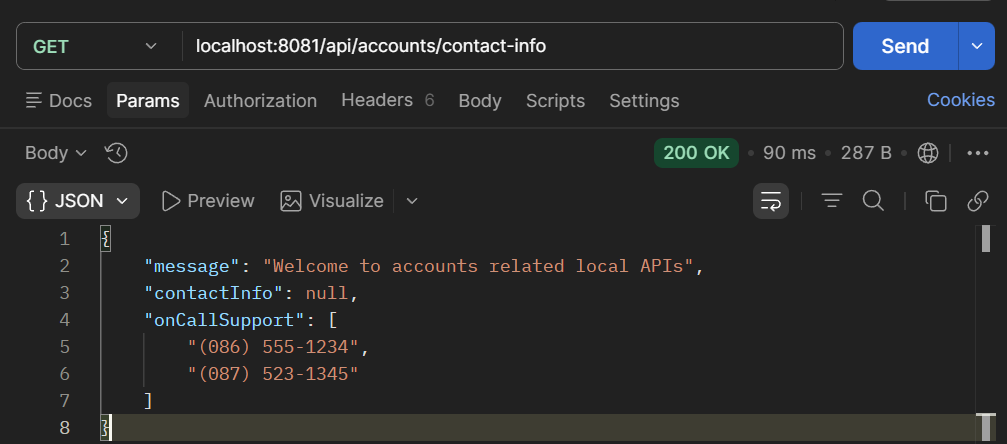Expand the Visualize options chevron
The width and height of the screenshot is (1007, 444).
click(x=412, y=201)
